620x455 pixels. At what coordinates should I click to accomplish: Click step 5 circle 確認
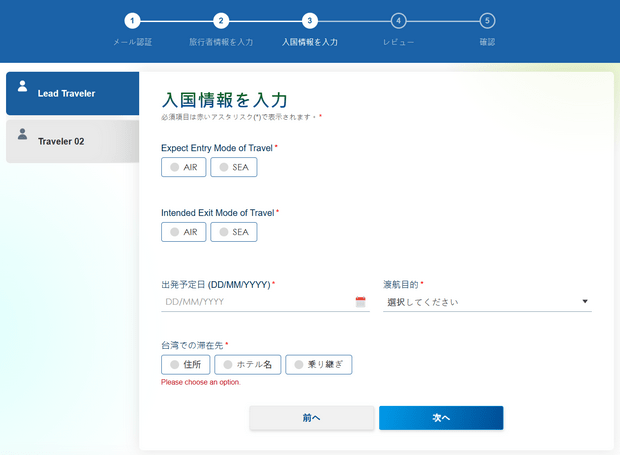[x=487, y=20]
